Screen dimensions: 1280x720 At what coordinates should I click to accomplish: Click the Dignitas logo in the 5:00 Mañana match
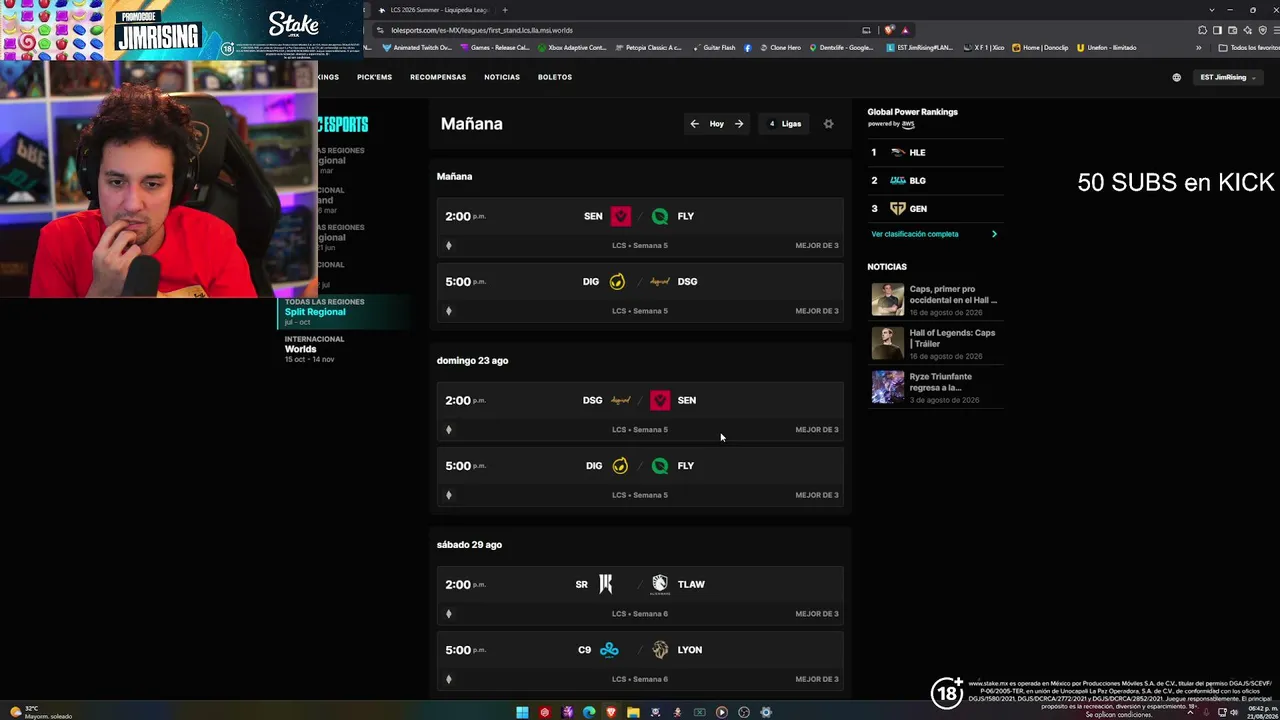click(x=617, y=282)
